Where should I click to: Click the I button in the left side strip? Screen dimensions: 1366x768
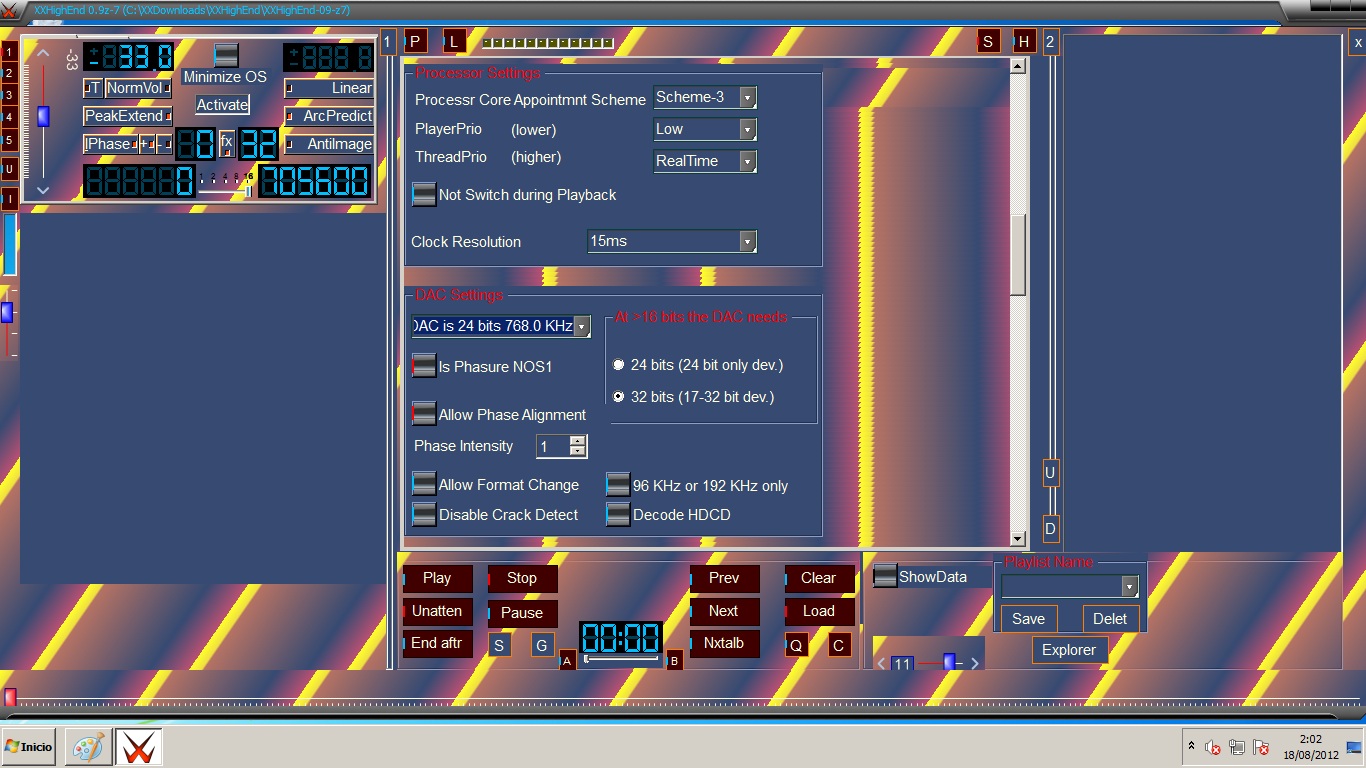(9, 199)
